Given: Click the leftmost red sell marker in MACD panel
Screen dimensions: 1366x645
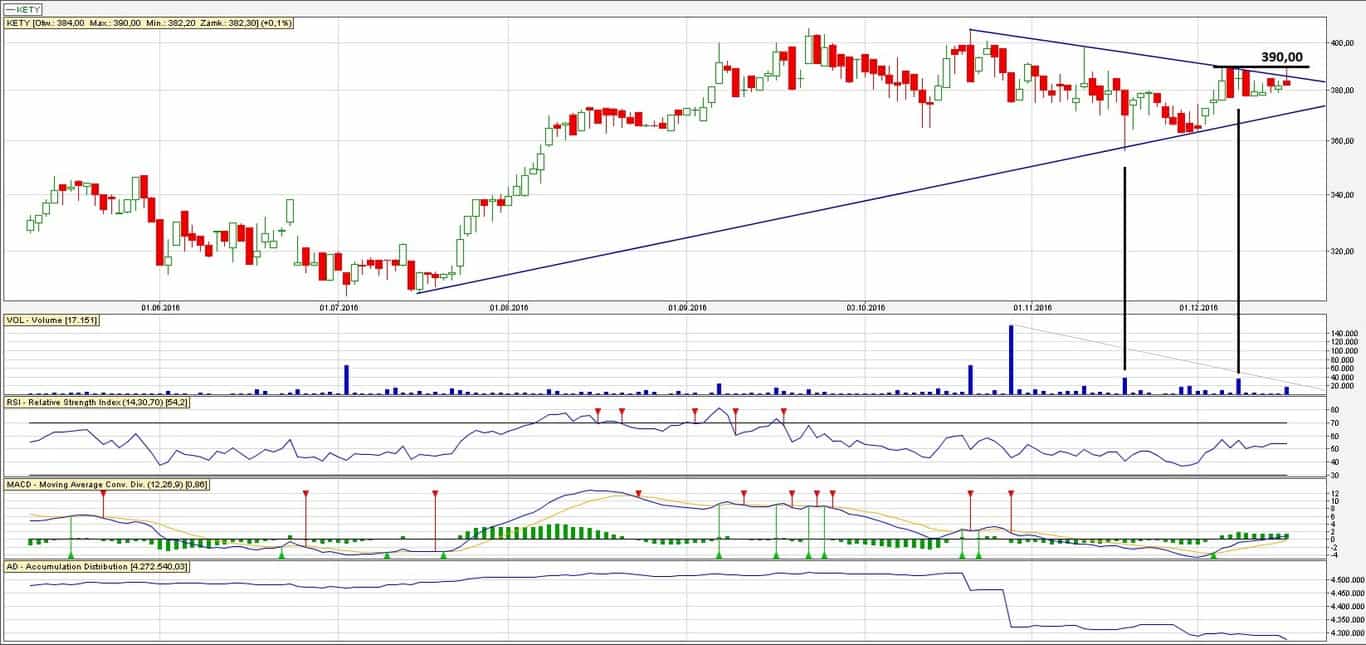Looking at the screenshot, I should (102, 493).
